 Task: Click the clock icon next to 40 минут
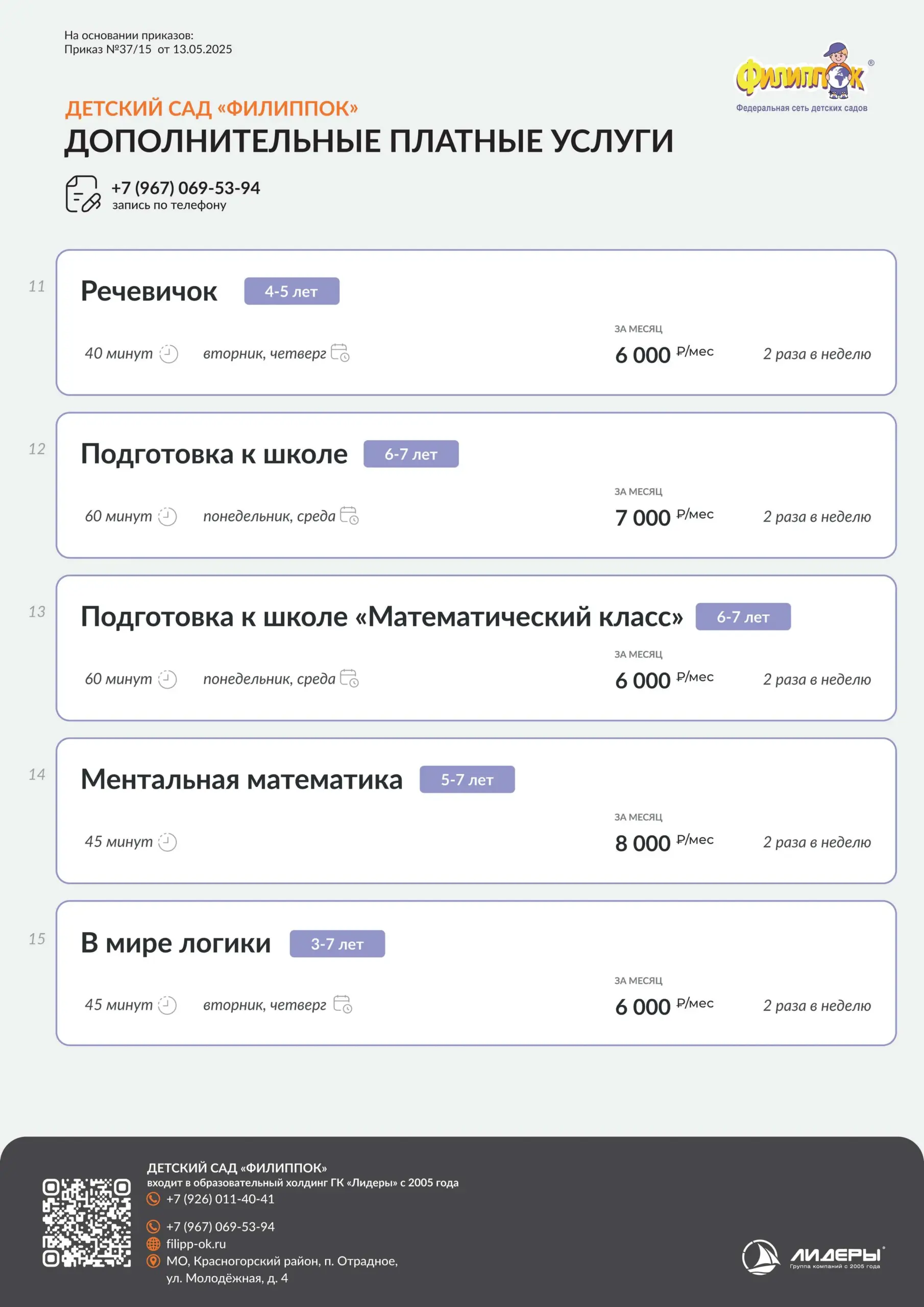pyautogui.click(x=168, y=353)
